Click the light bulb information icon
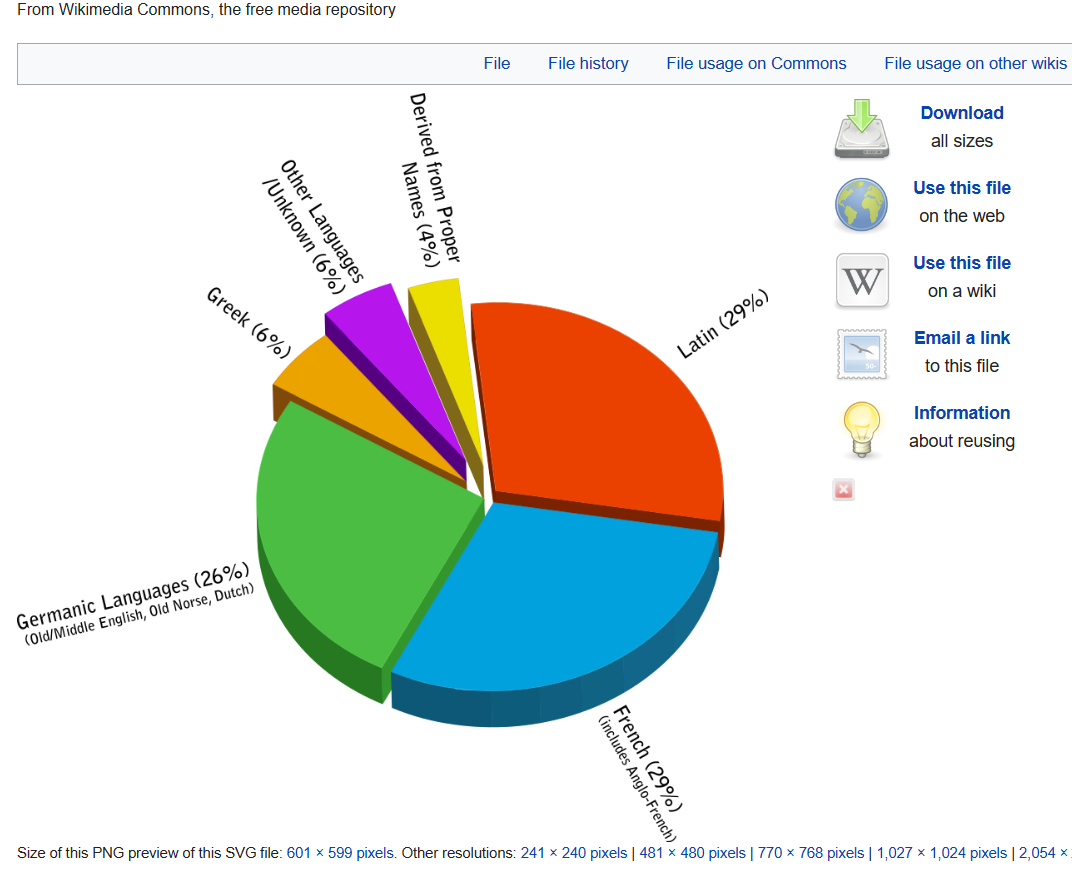 (x=861, y=429)
